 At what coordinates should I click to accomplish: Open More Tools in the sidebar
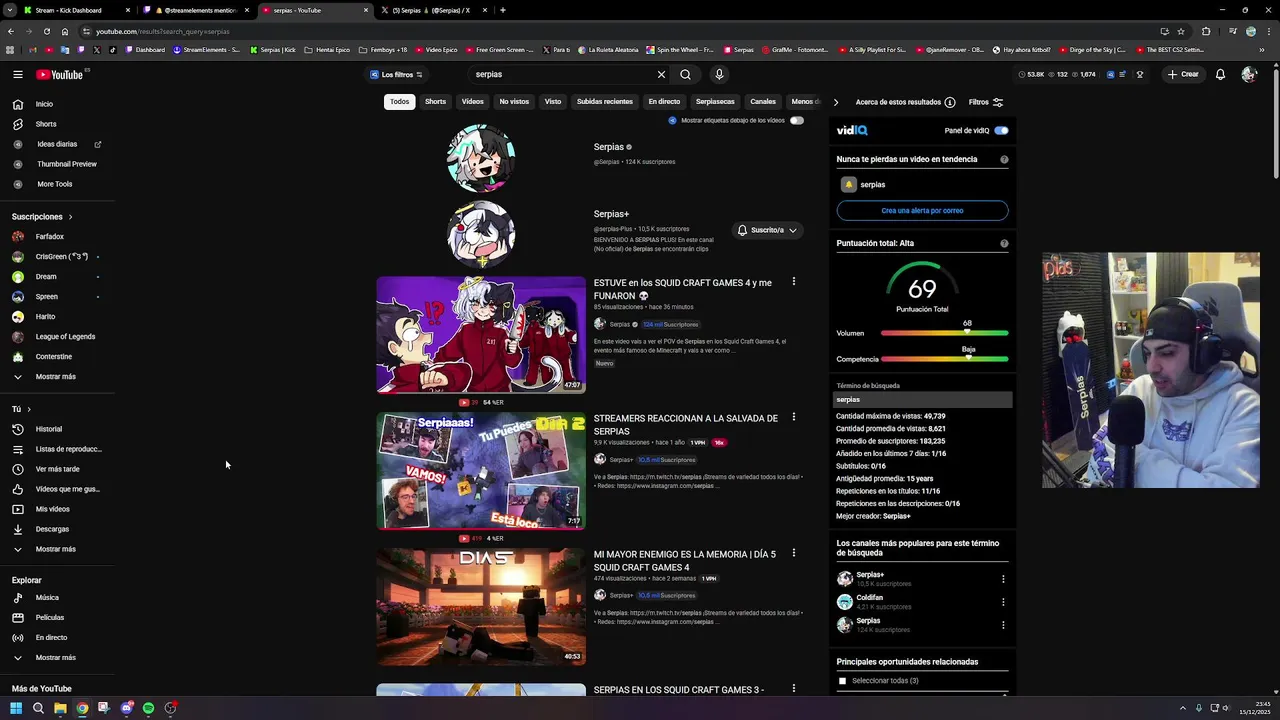[54, 184]
